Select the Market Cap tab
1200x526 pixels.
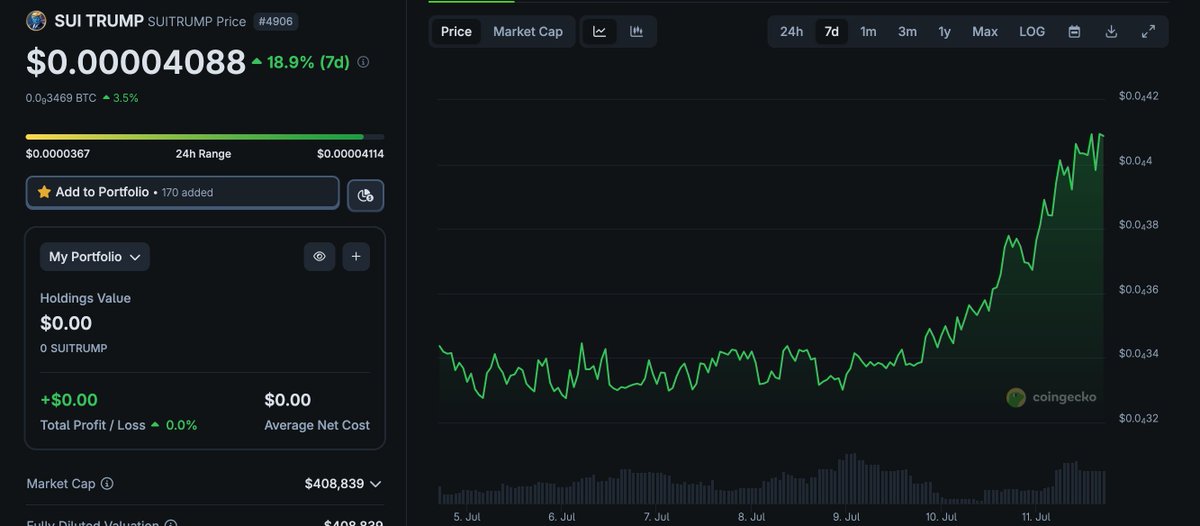(528, 31)
